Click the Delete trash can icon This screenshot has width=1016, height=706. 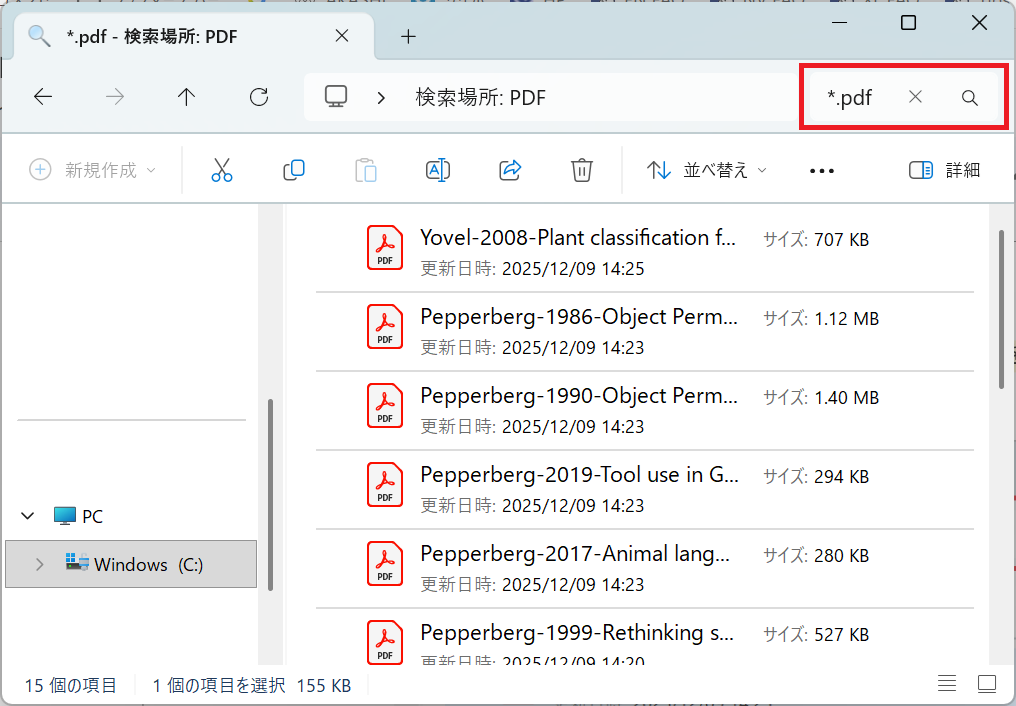pos(582,170)
